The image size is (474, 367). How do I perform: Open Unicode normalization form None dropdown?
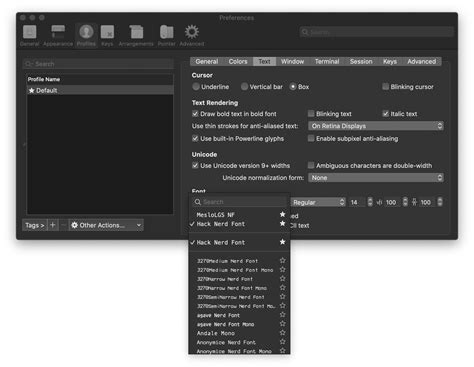(x=376, y=178)
